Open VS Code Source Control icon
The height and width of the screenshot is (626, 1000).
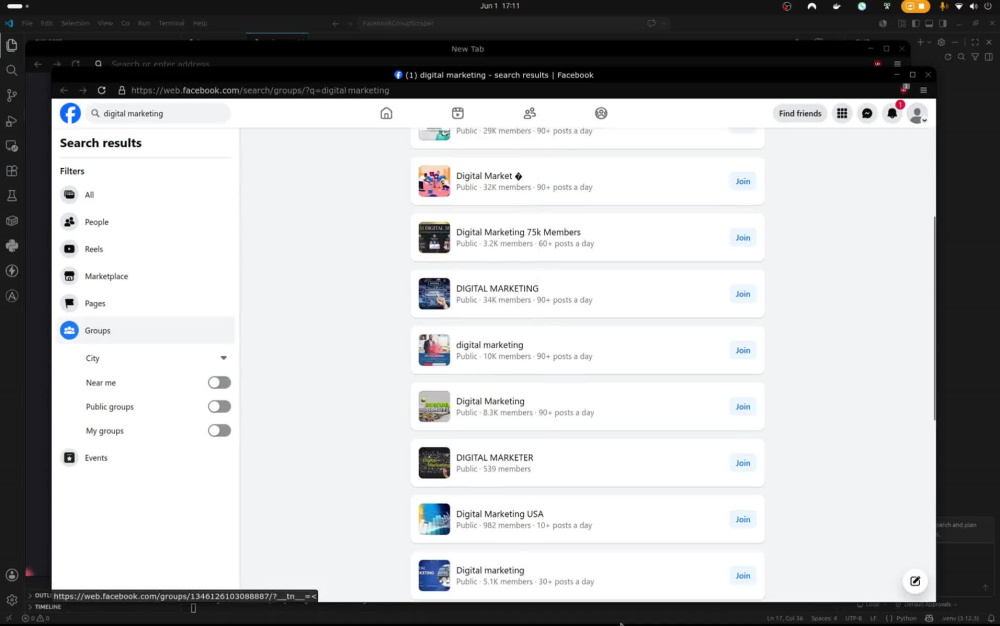(x=11, y=96)
